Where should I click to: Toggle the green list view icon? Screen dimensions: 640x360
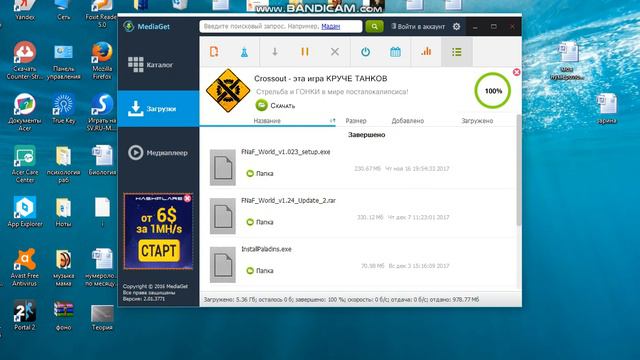coord(457,52)
